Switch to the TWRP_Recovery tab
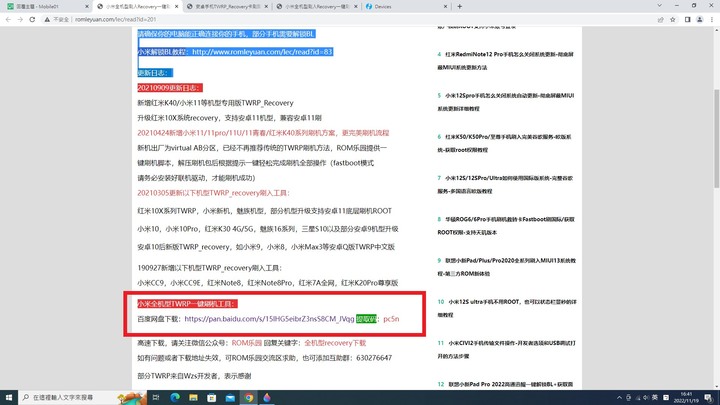This screenshot has height=405, width=720. [x=228, y=6]
